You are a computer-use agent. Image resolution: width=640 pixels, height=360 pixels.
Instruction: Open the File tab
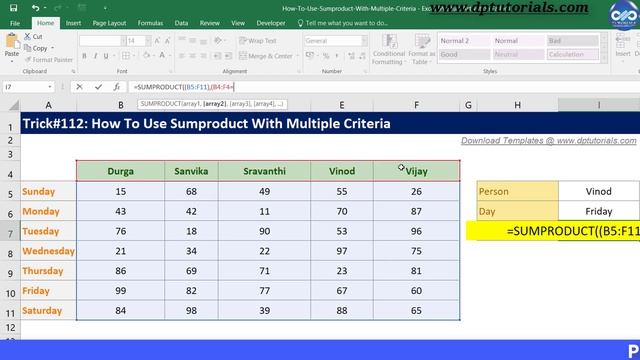pos(15,23)
